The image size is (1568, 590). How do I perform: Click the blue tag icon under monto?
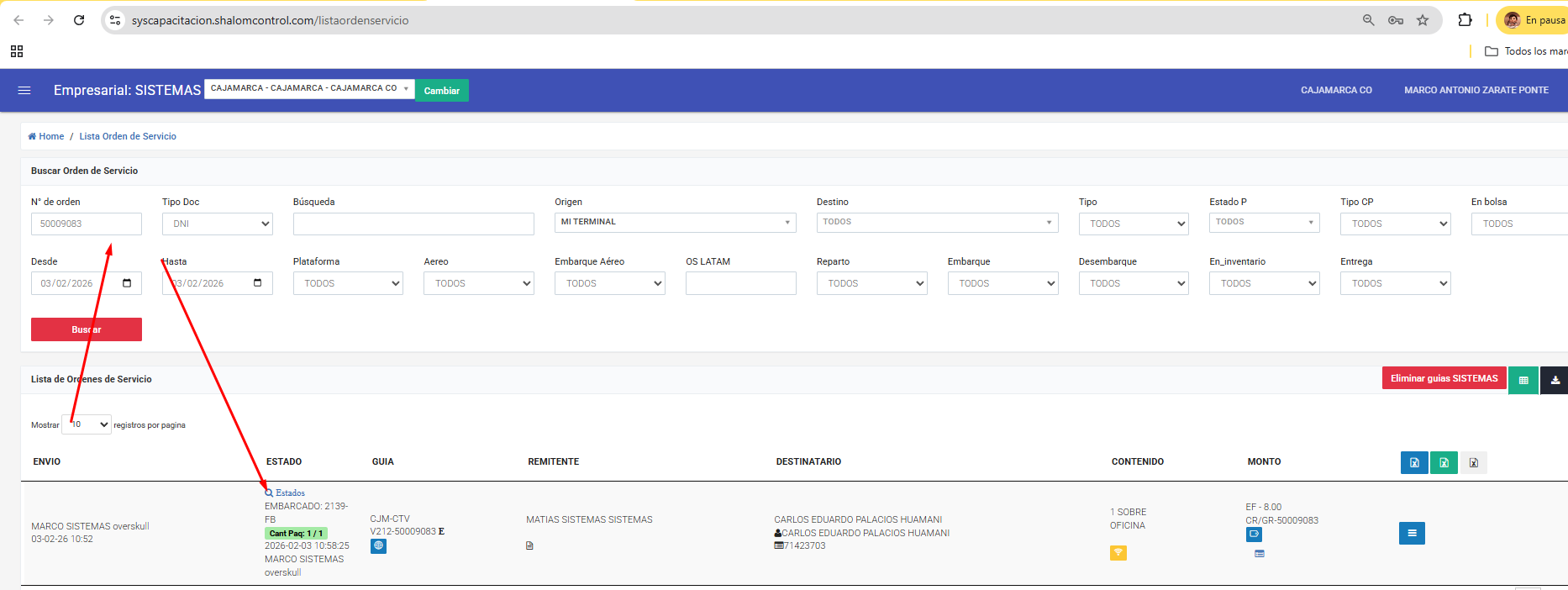1254,535
